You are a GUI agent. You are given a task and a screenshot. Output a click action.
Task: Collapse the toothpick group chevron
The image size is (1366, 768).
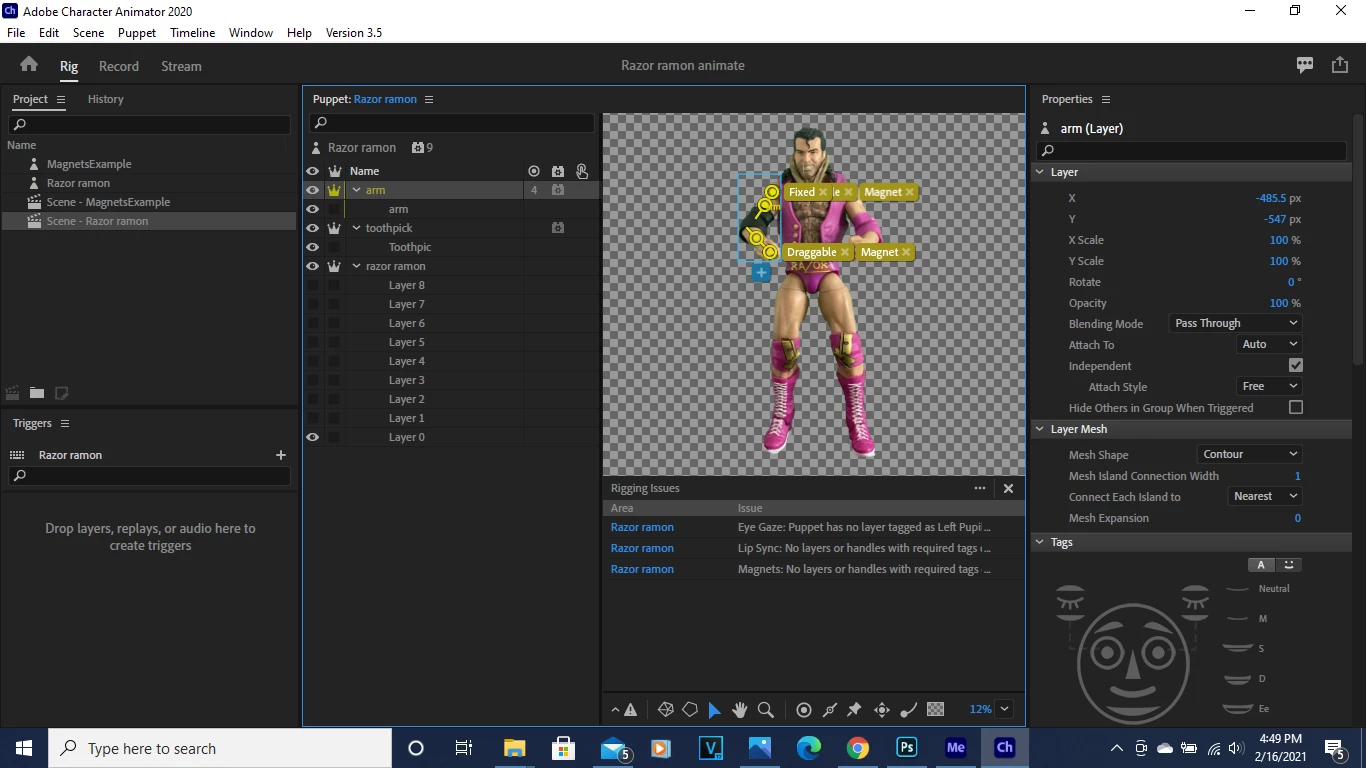[356, 228]
